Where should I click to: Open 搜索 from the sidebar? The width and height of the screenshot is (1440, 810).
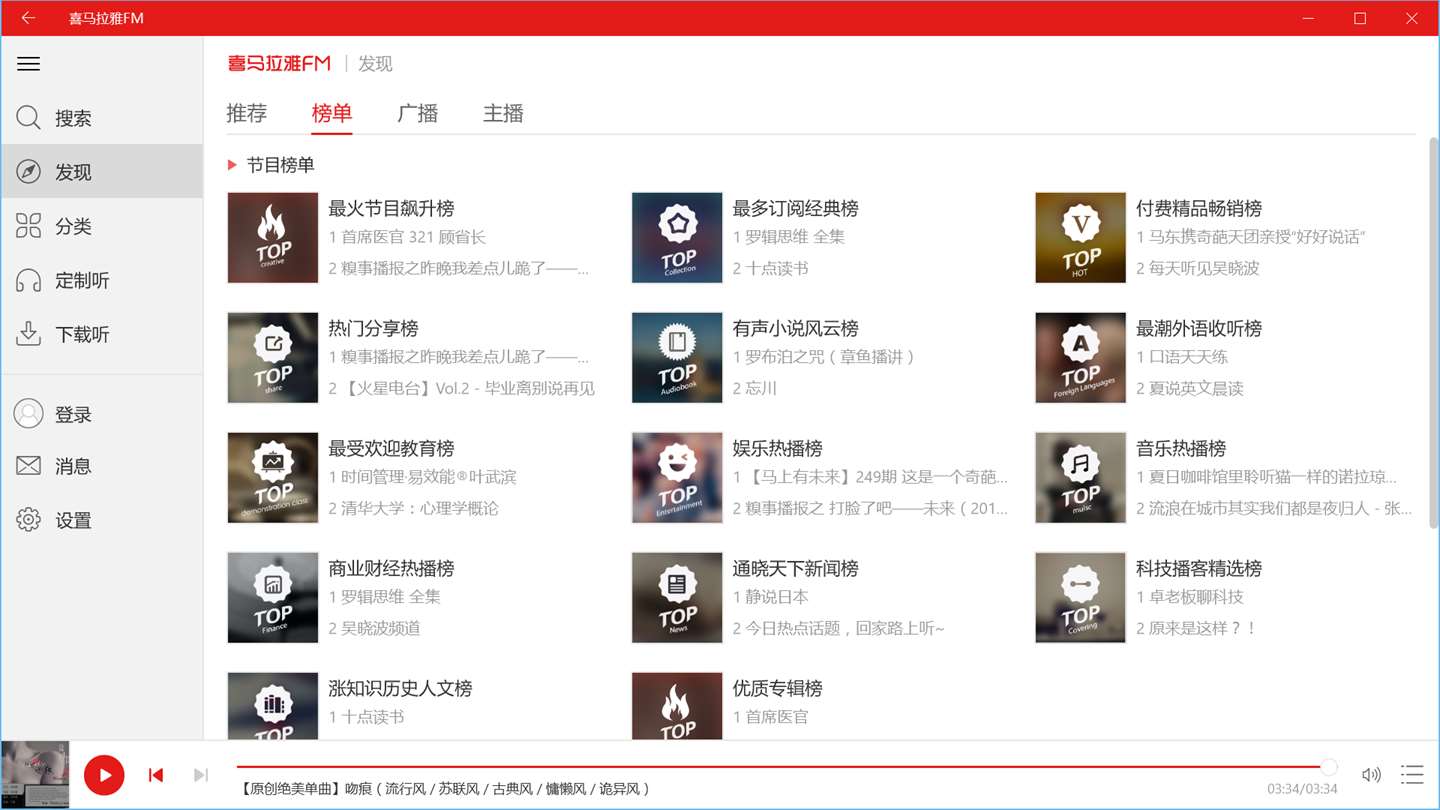tap(101, 118)
